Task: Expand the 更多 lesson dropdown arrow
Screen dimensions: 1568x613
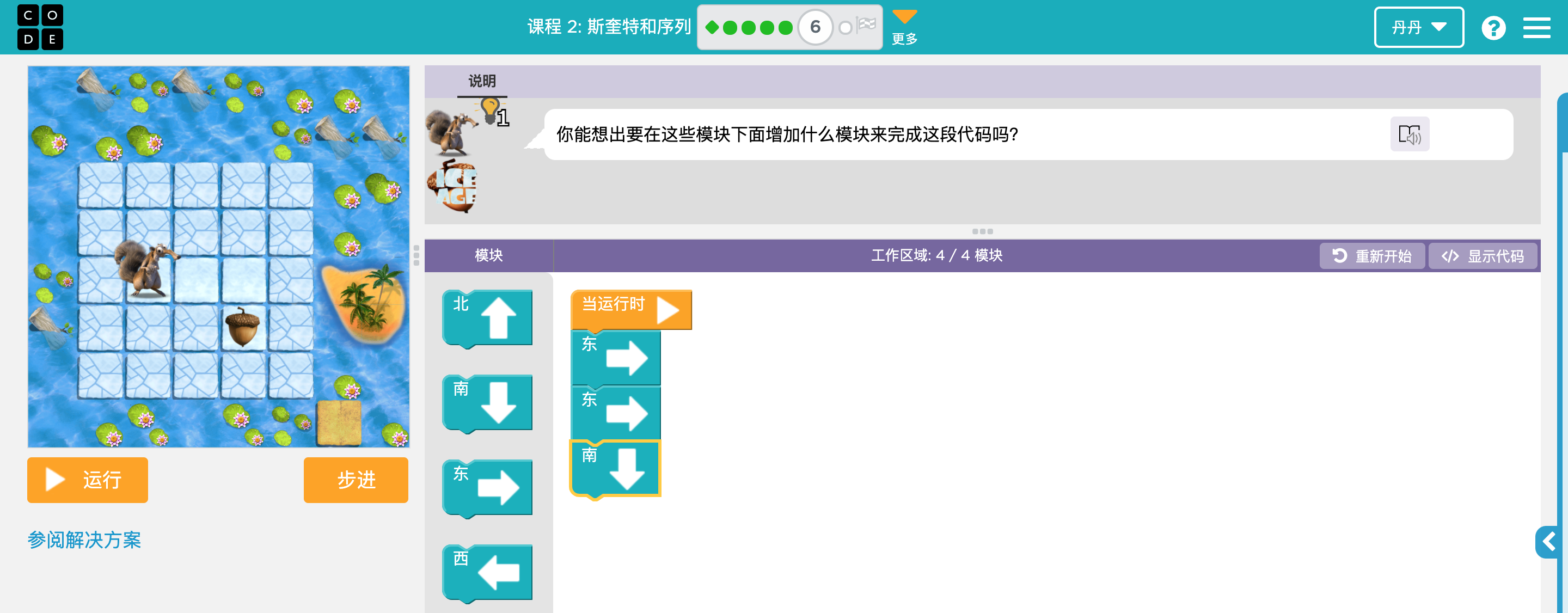Action: 904,16
